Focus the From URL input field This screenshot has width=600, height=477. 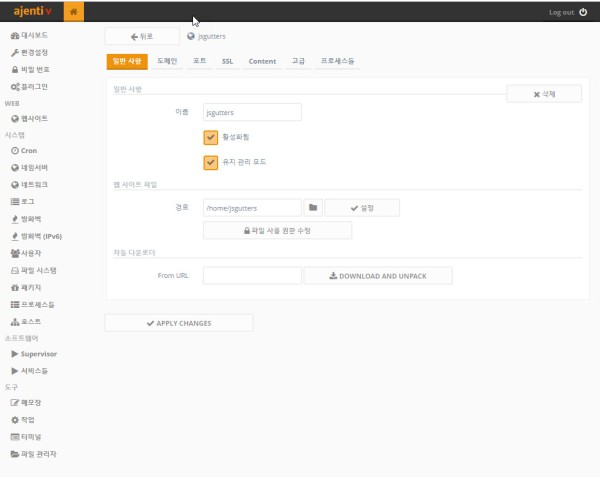click(252, 276)
